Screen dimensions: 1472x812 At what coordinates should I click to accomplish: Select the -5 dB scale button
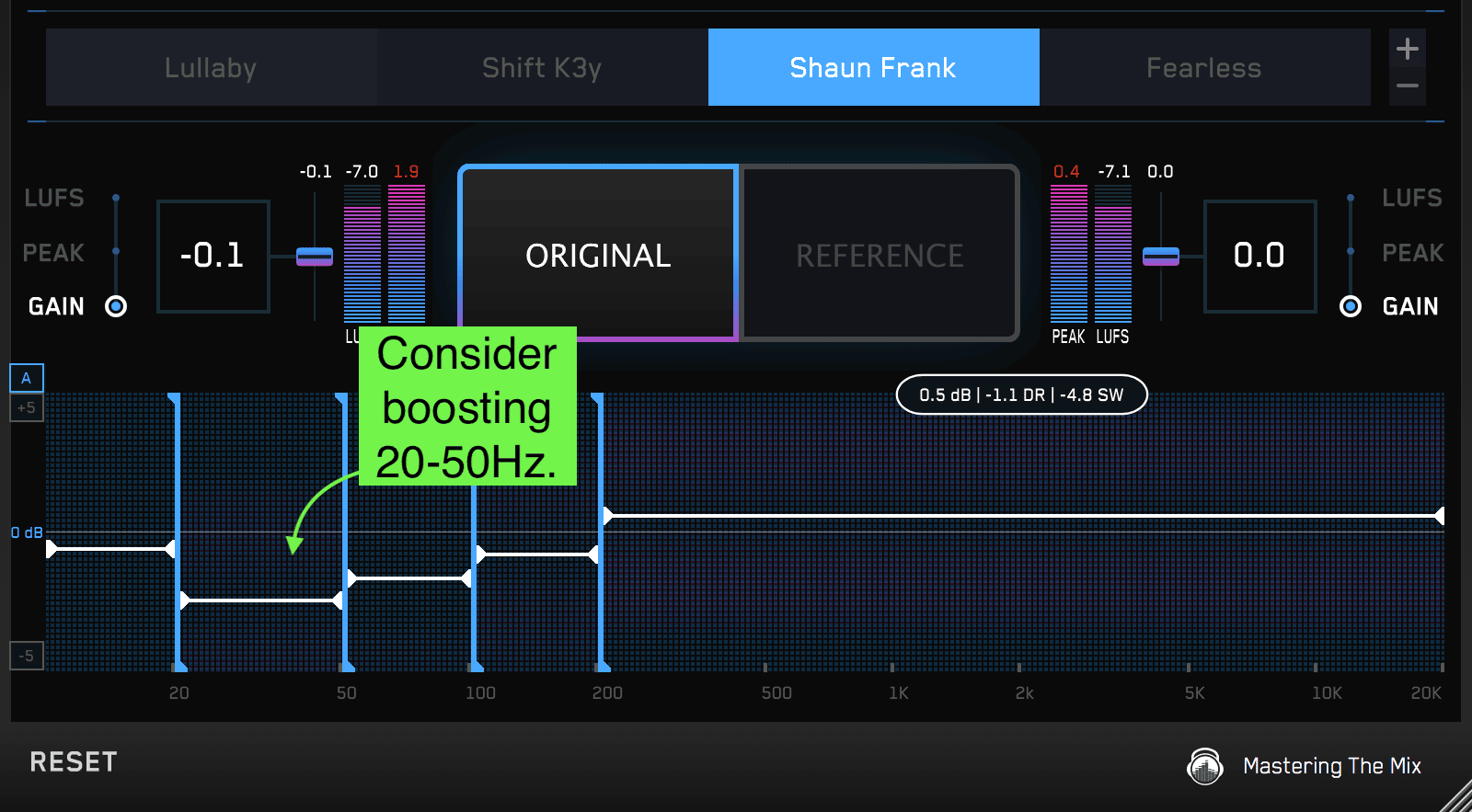click(26, 656)
